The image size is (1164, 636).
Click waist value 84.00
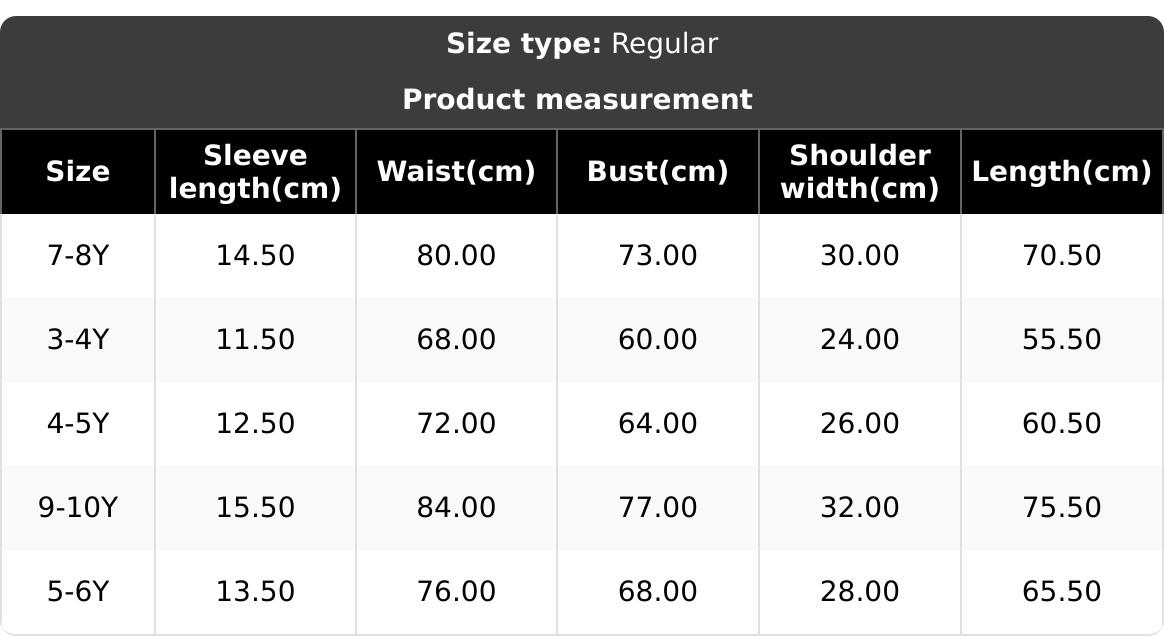[x=456, y=508]
